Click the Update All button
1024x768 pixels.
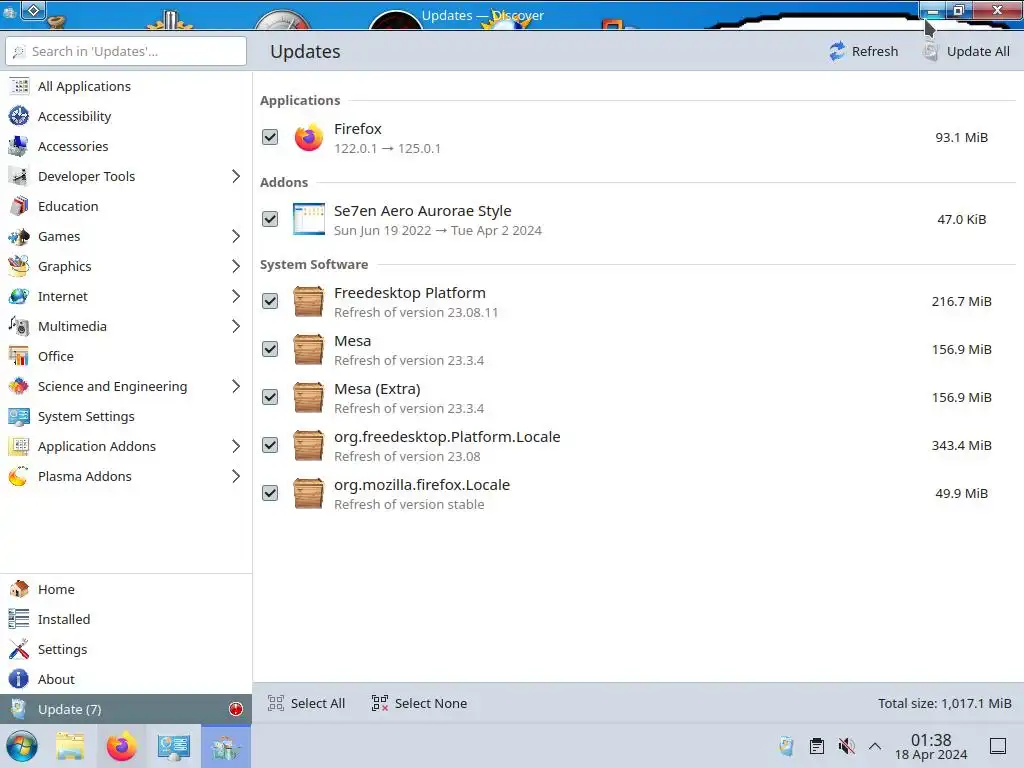pos(967,51)
